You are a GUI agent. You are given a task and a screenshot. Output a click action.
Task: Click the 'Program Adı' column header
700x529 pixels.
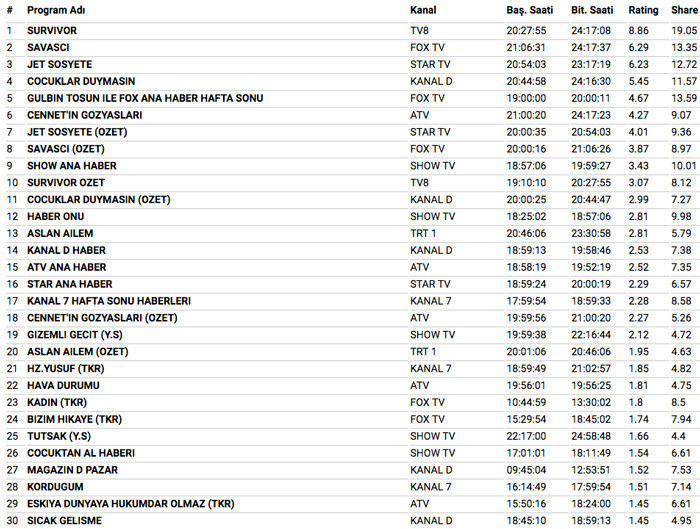pos(60,10)
